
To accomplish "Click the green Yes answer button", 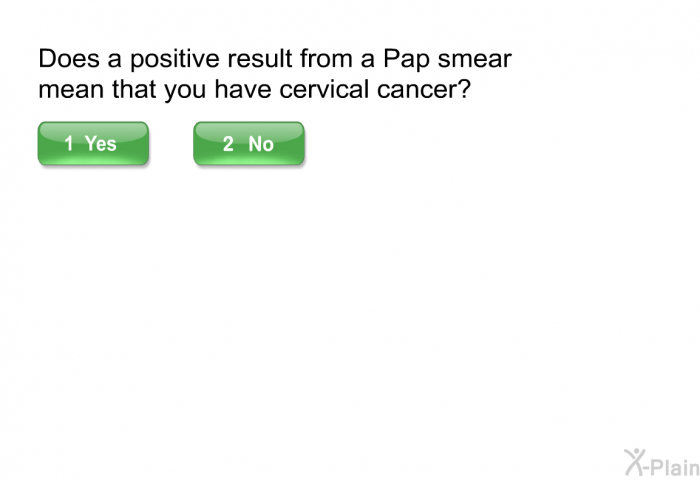I will point(93,144).
